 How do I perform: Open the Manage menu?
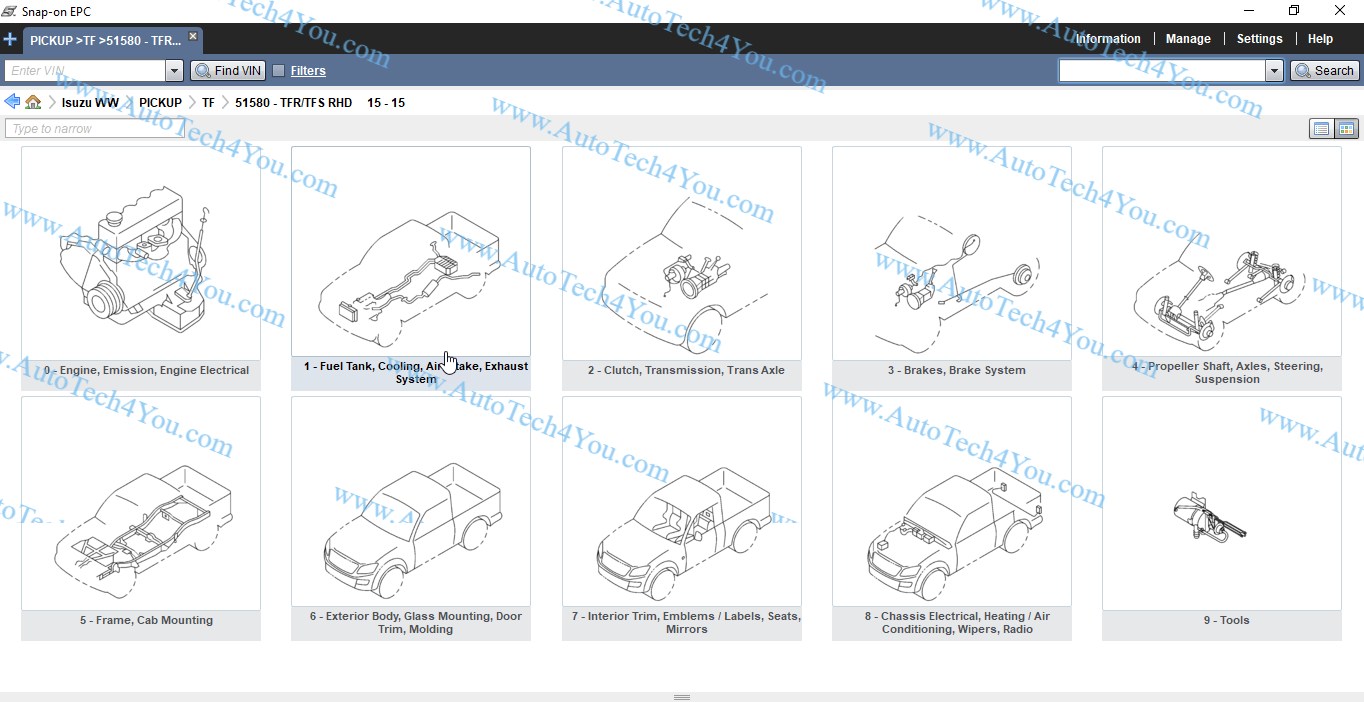(1188, 39)
